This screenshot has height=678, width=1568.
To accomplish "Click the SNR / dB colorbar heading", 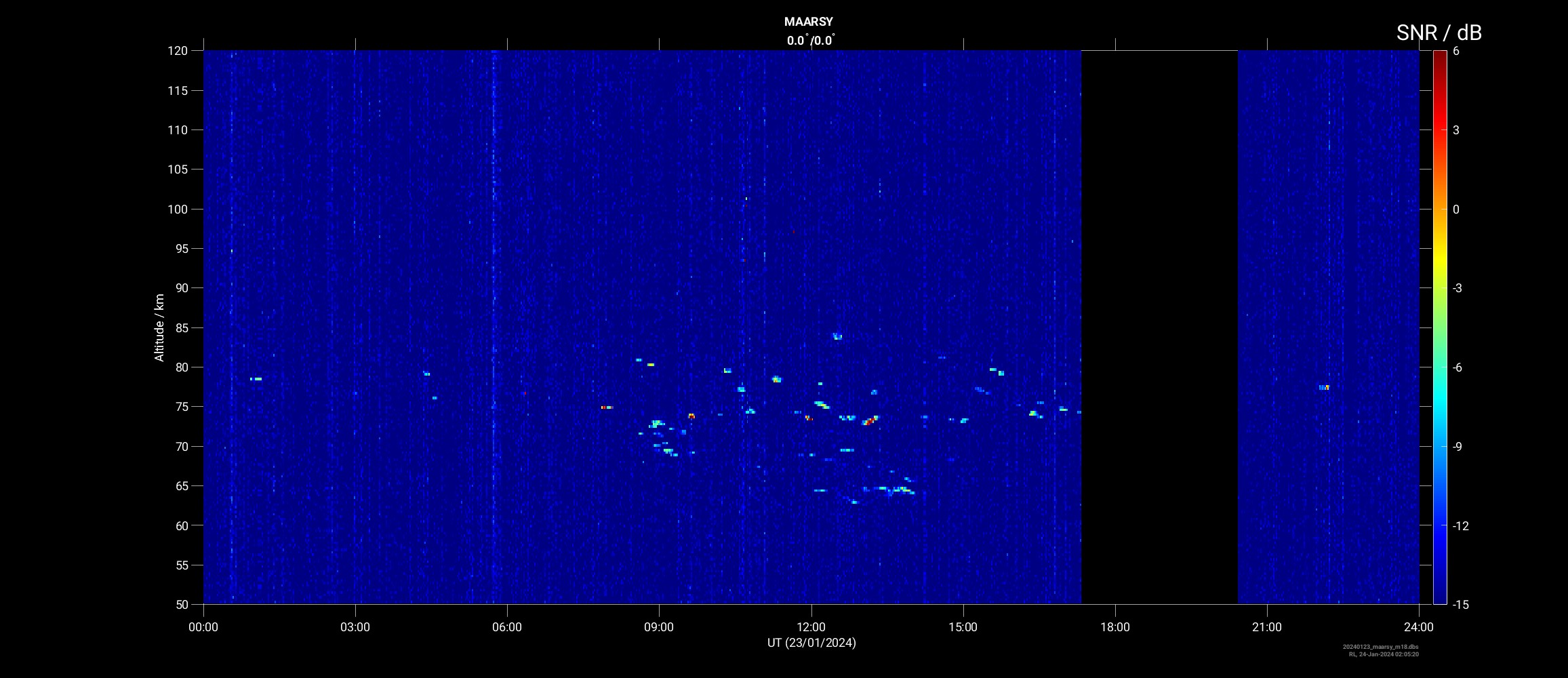I will (x=1439, y=33).
